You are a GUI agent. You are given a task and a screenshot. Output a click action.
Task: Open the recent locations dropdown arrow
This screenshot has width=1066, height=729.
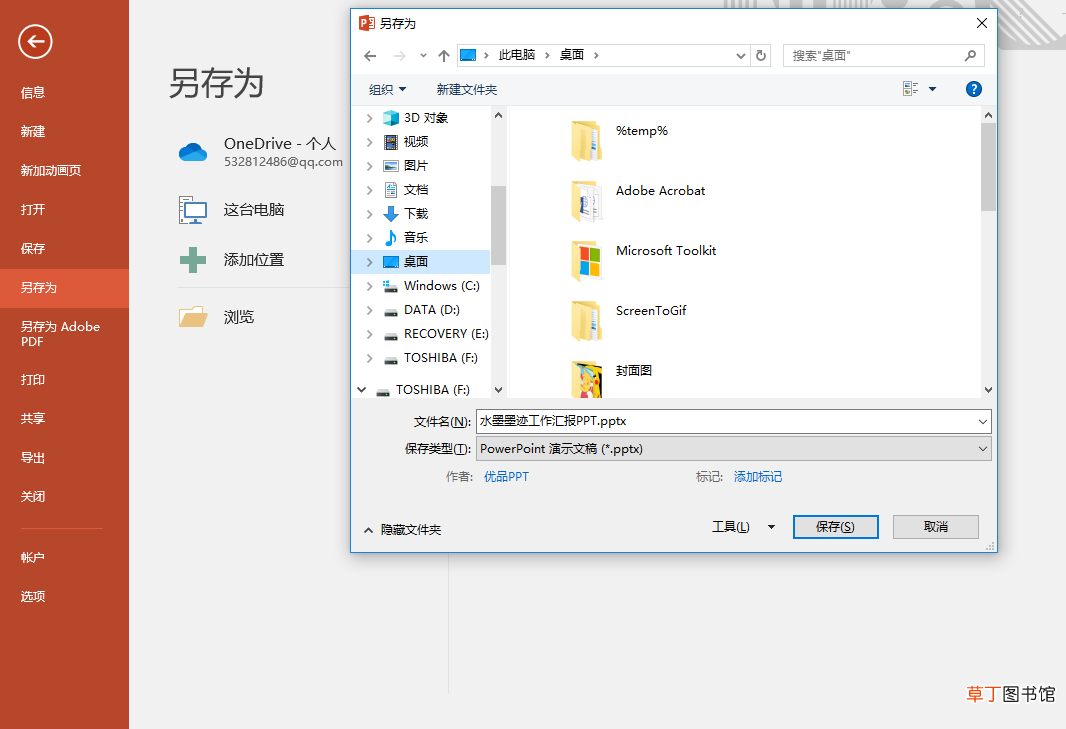pos(423,56)
